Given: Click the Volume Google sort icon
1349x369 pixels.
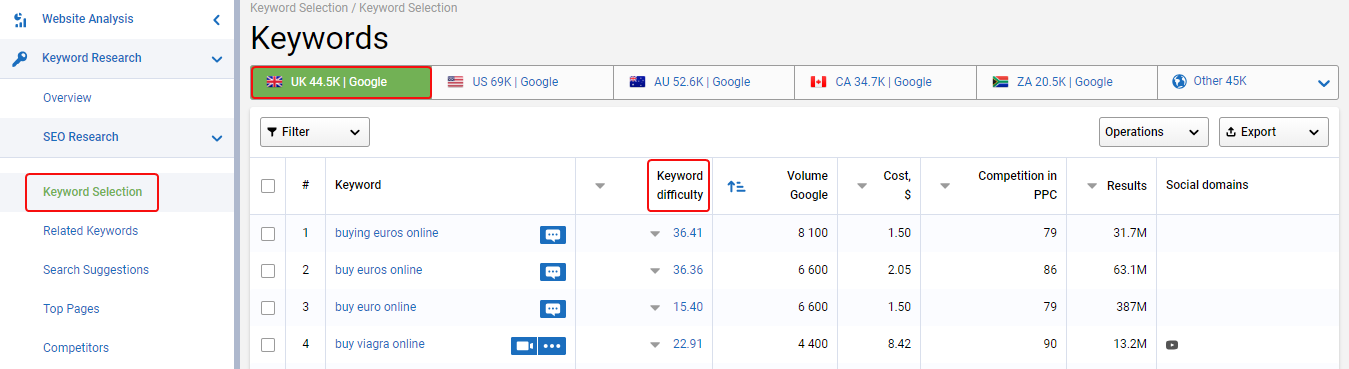Looking at the screenshot, I should coord(736,186).
